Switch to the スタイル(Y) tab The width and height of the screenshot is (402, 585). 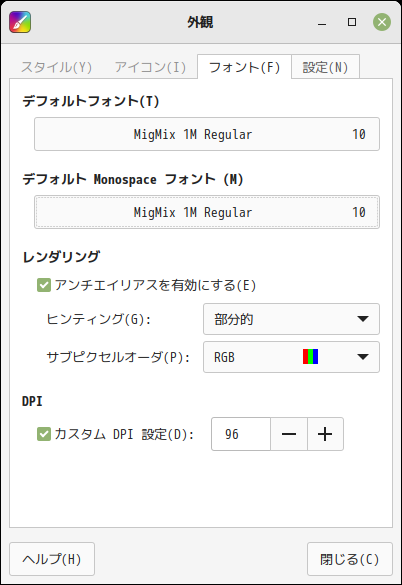[56, 67]
